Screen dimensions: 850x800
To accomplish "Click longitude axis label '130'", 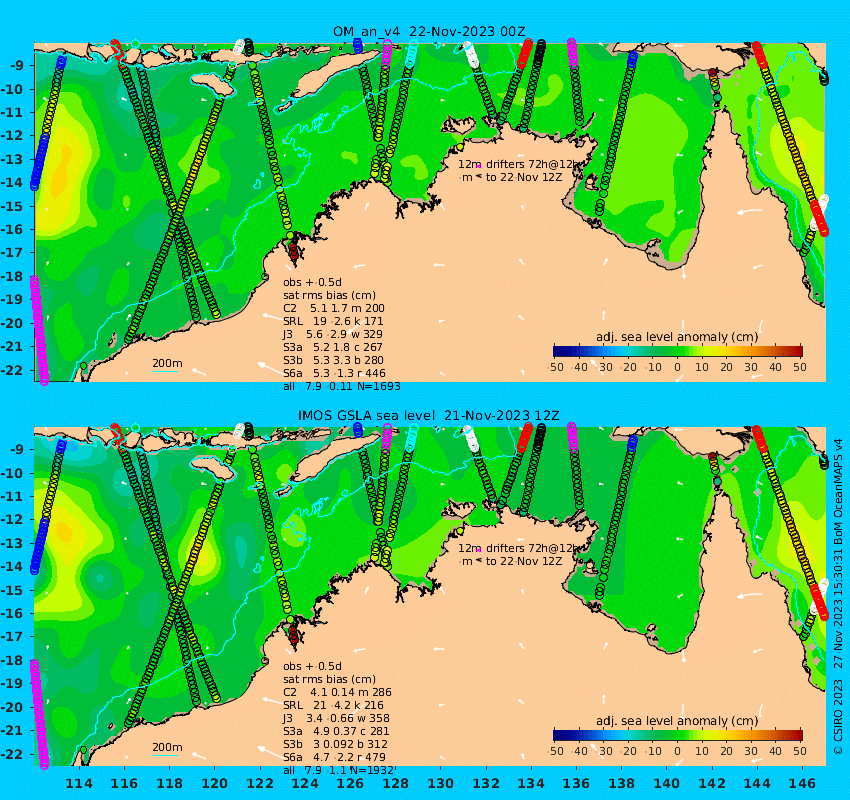I will click(441, 783).
